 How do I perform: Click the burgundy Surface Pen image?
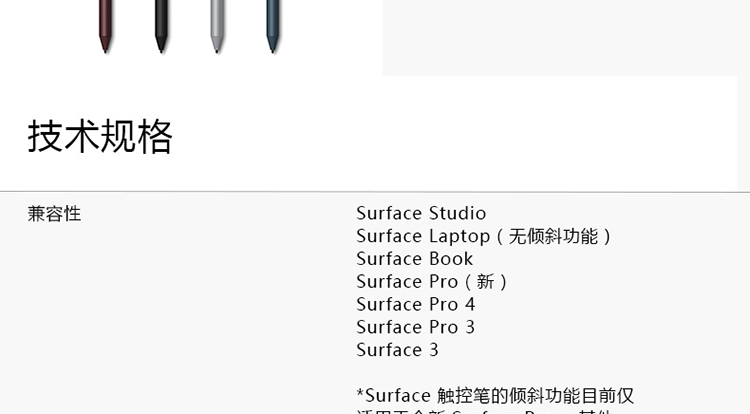point(105,26)
